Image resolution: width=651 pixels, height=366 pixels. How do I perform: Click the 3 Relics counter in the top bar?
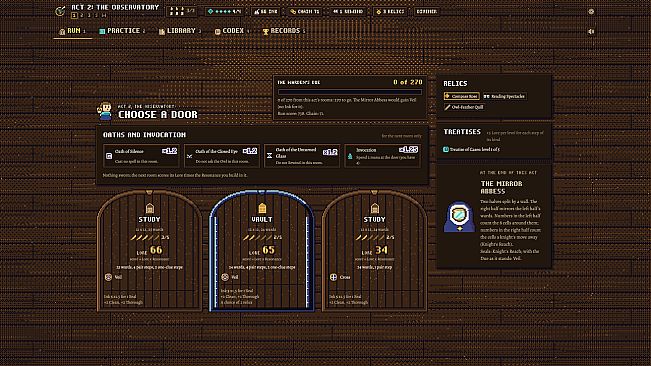click(390, 12)
